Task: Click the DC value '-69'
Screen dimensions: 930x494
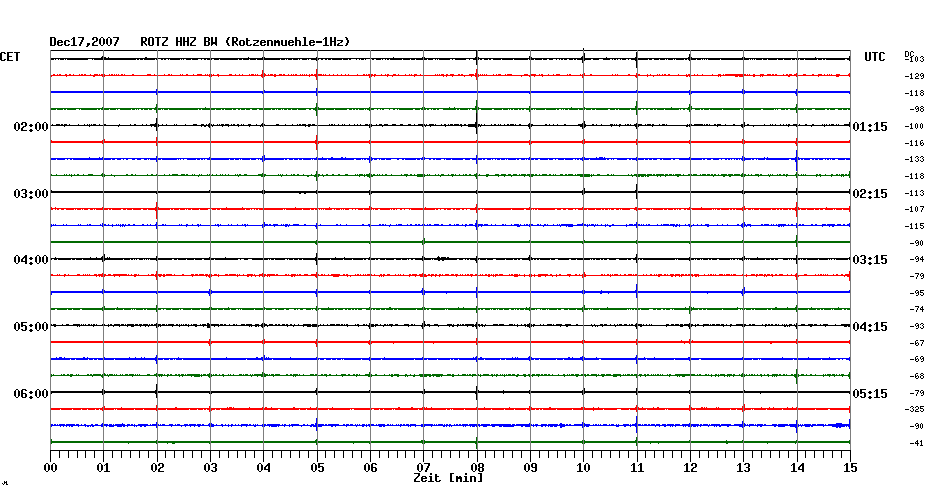Action: coord(916,360)
